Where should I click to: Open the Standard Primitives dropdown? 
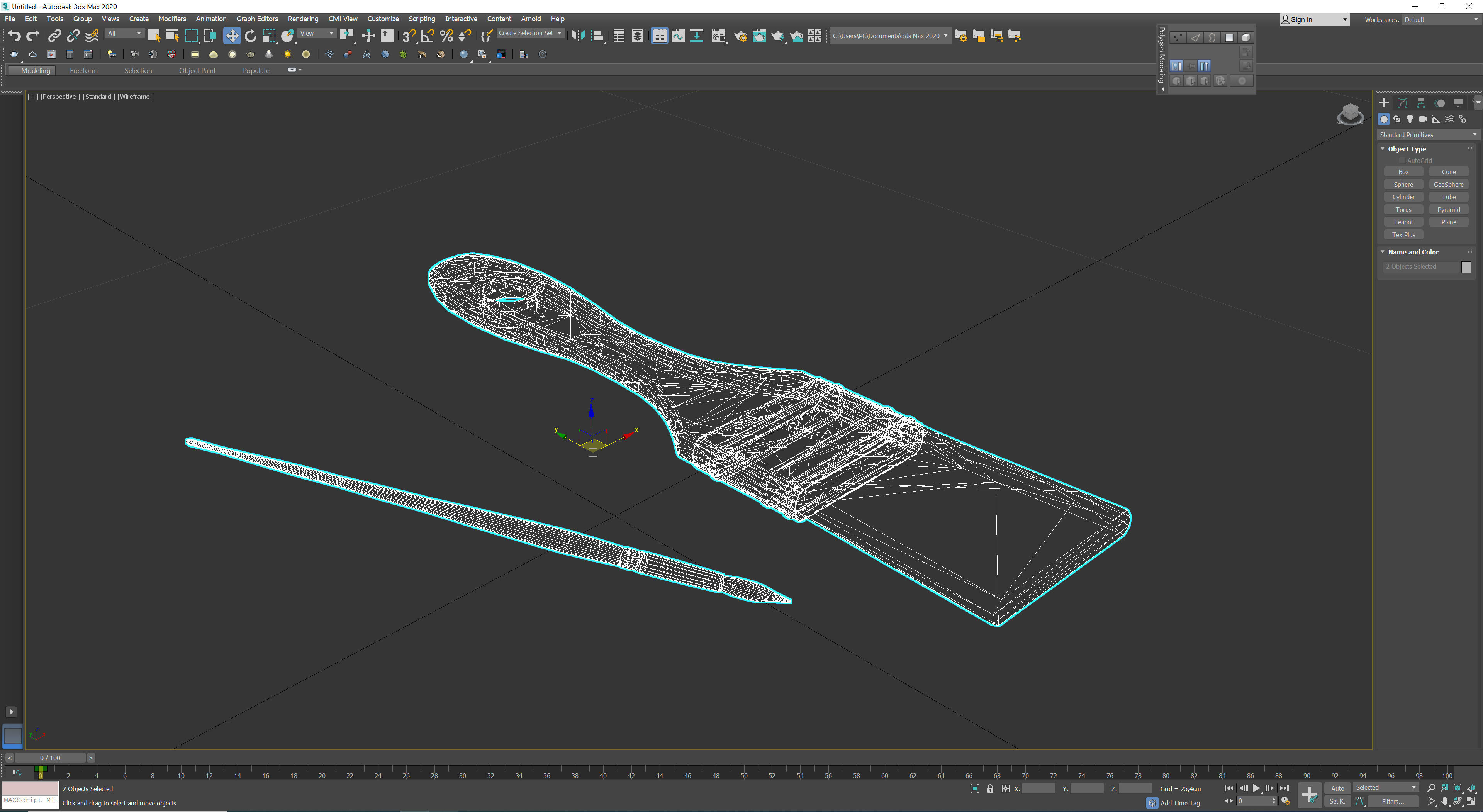[1428, 135]
